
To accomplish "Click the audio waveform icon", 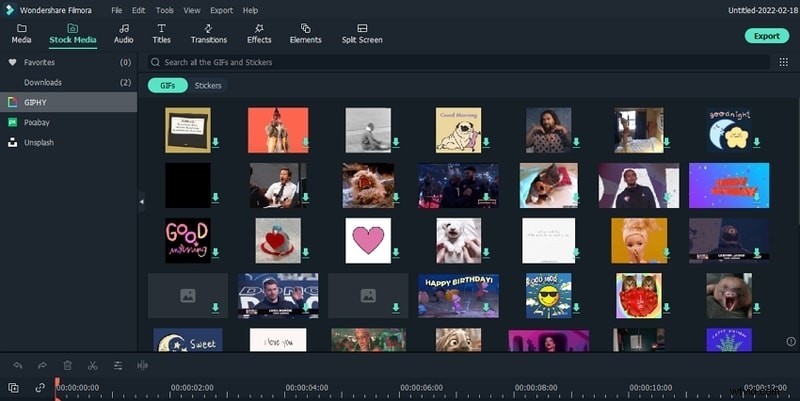I will [x=142, y=365].
